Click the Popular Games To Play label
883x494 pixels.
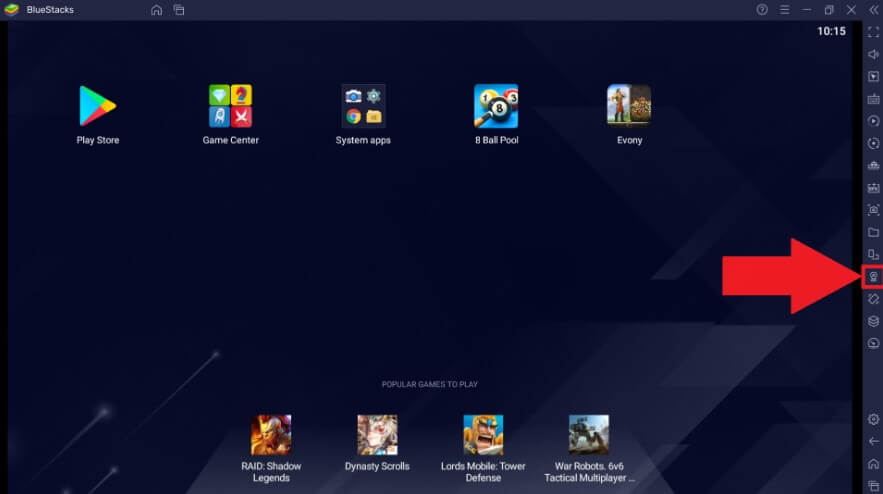(430, 384)
